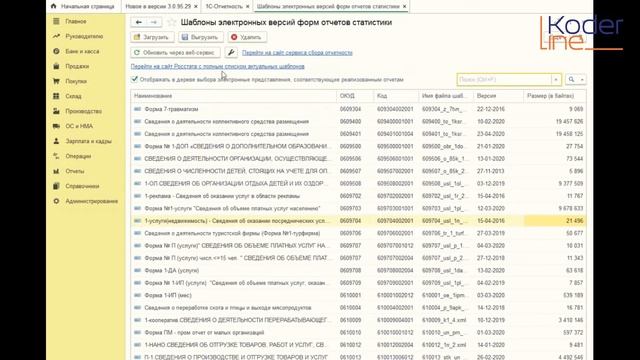Open the Справочники sidebar icon
The image size is (640, 360).
[56, 186]
